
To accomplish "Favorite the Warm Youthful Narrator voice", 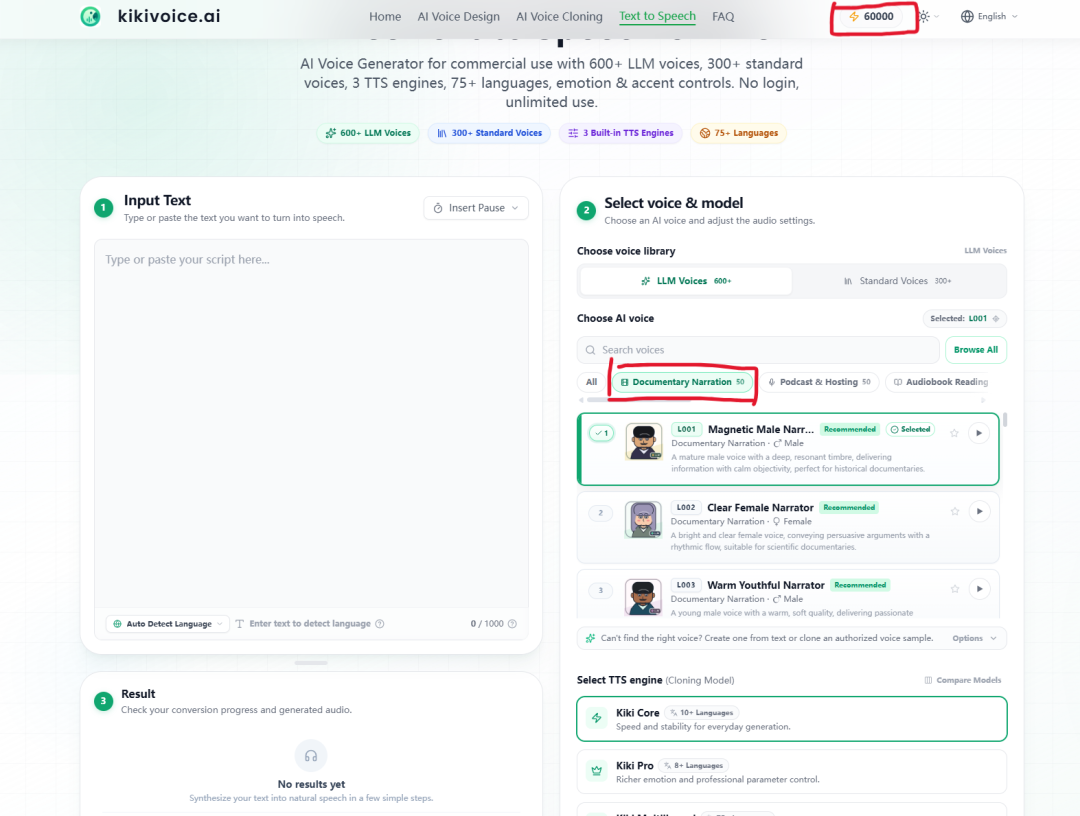I will tap(955, 589).
